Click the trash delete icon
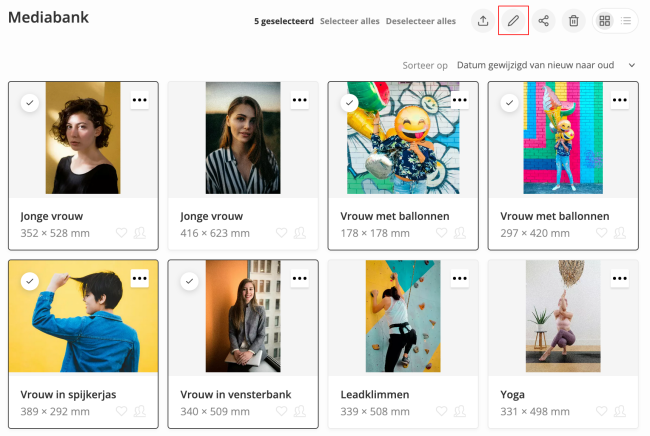650x436 pixels. 573,20
